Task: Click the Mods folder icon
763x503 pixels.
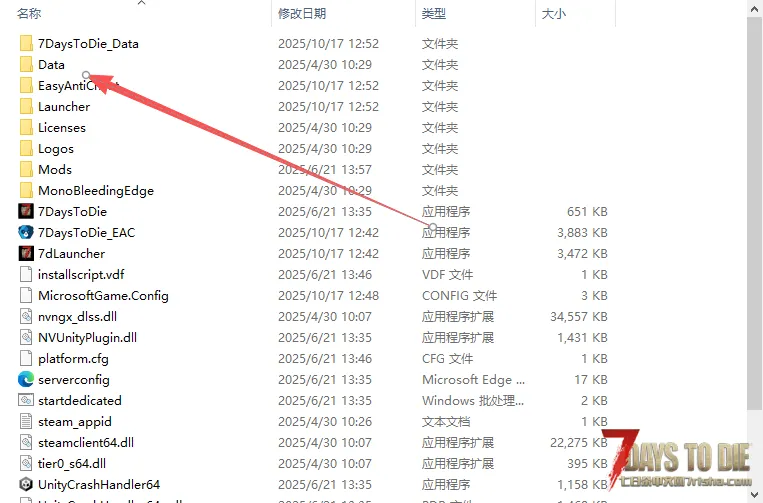Action: point(26,169)
